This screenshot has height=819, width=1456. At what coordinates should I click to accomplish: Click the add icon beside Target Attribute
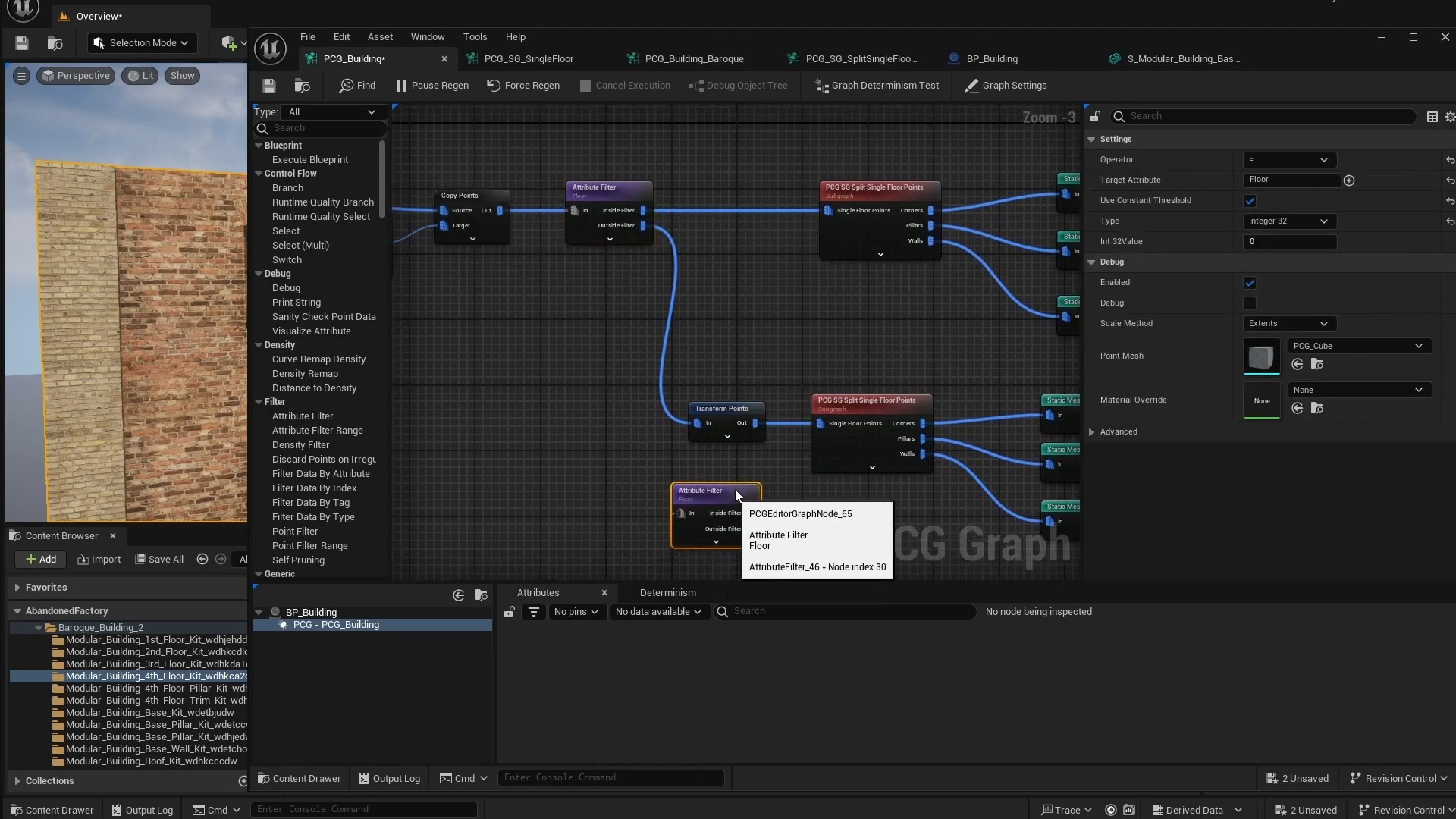pyautogui.click(x=1349, y=180)
